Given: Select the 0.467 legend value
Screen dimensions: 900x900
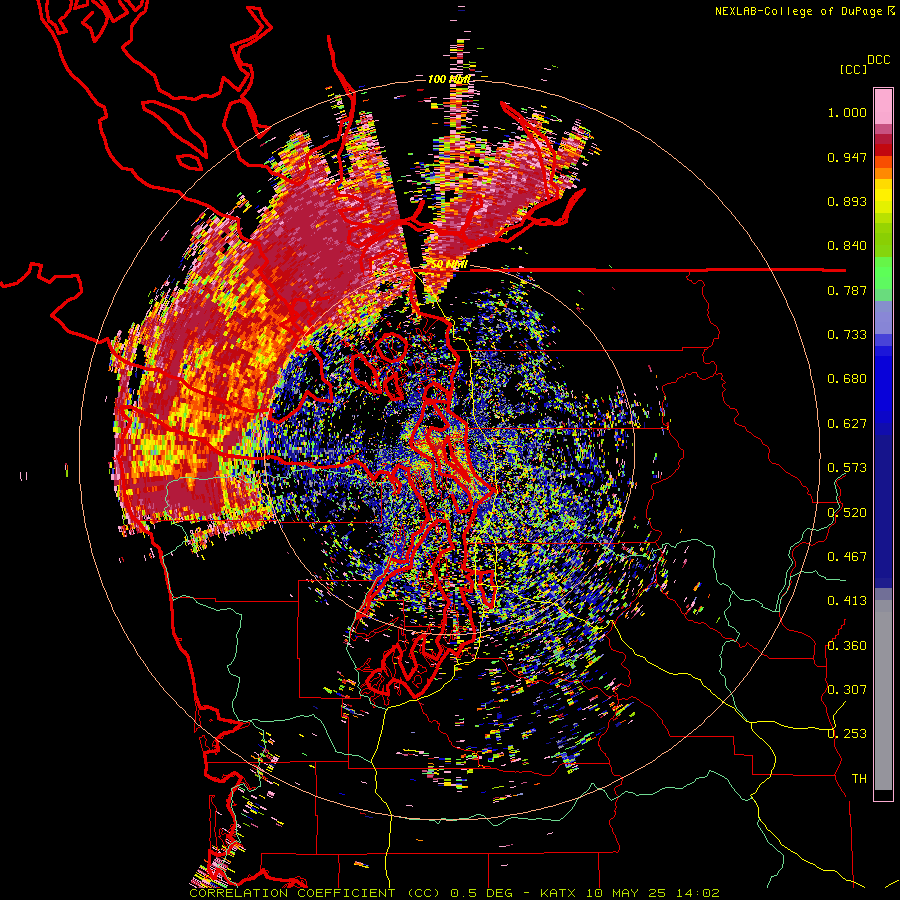Looking at the screenshot, I should (847, 557).
